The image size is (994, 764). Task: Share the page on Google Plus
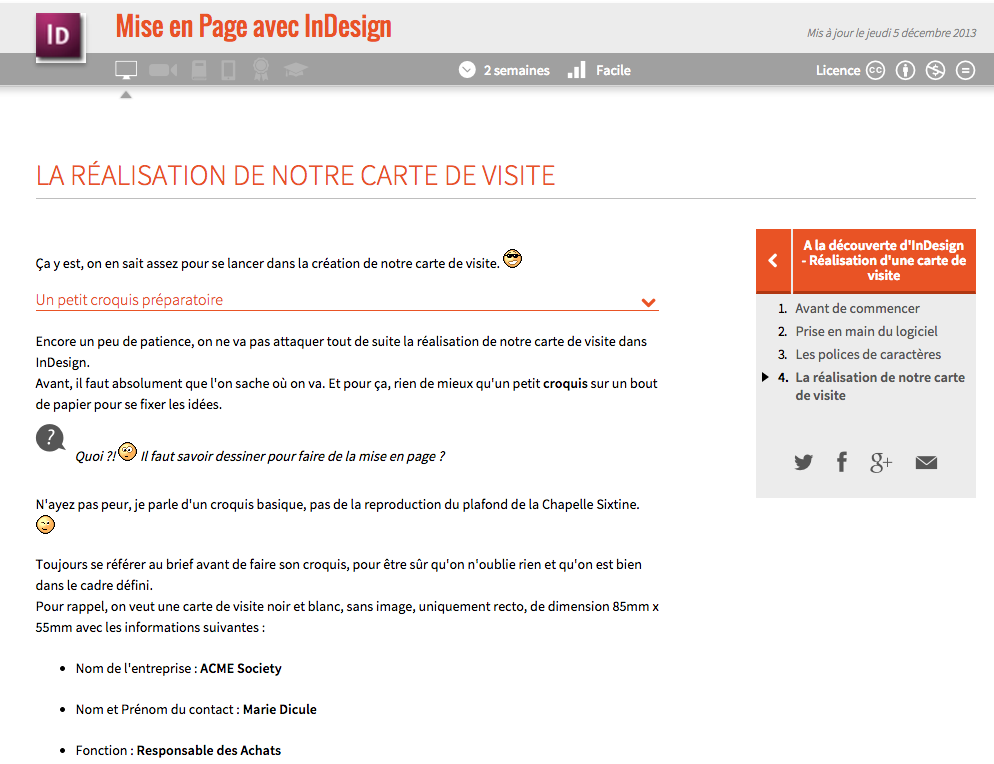(881, 462)
